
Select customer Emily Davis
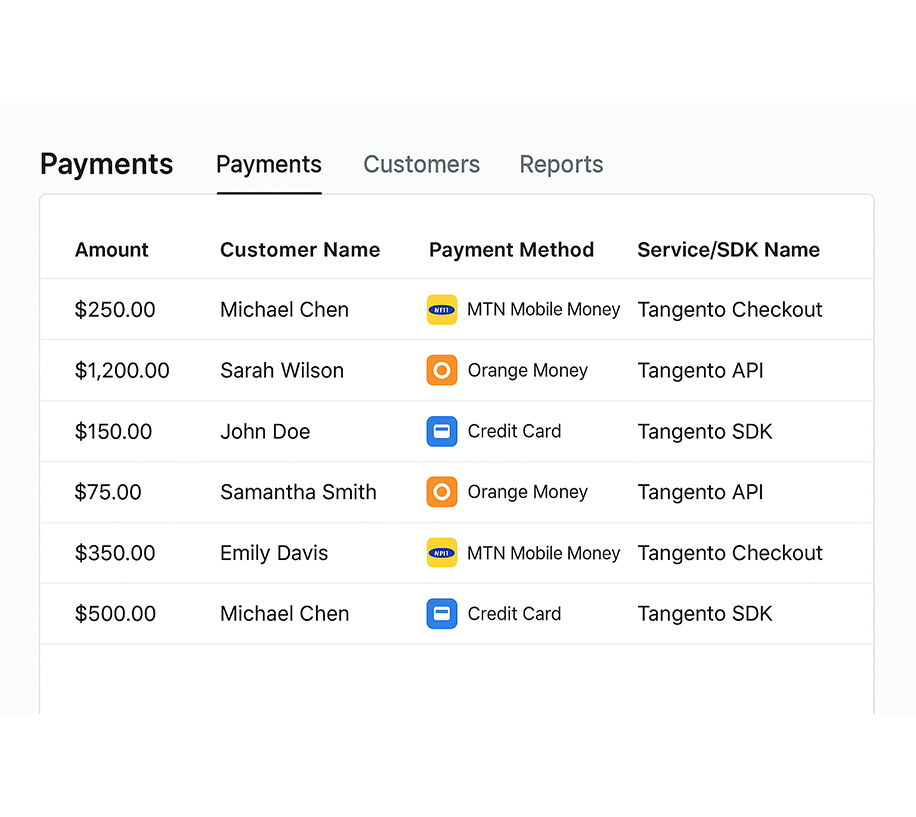(274, 553)
